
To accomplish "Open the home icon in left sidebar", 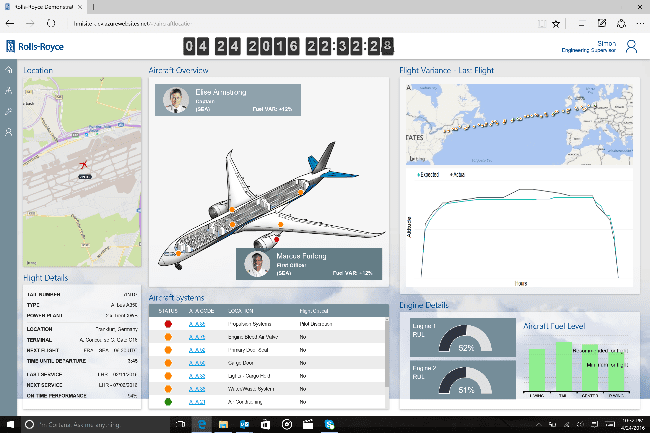I will pos(9,71).
